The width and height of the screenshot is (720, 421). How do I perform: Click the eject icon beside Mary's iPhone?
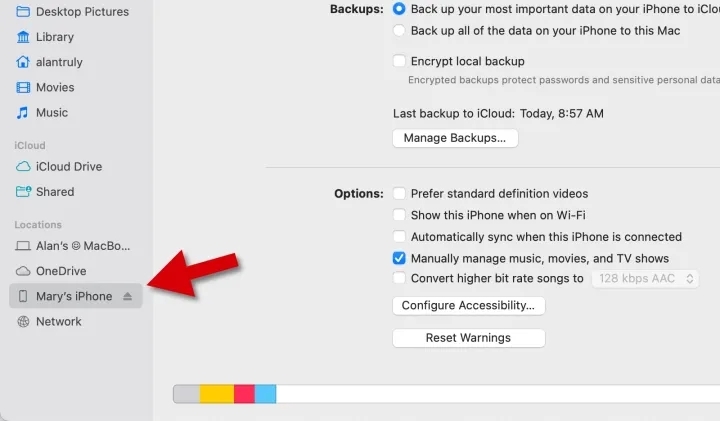pos(128,297)
